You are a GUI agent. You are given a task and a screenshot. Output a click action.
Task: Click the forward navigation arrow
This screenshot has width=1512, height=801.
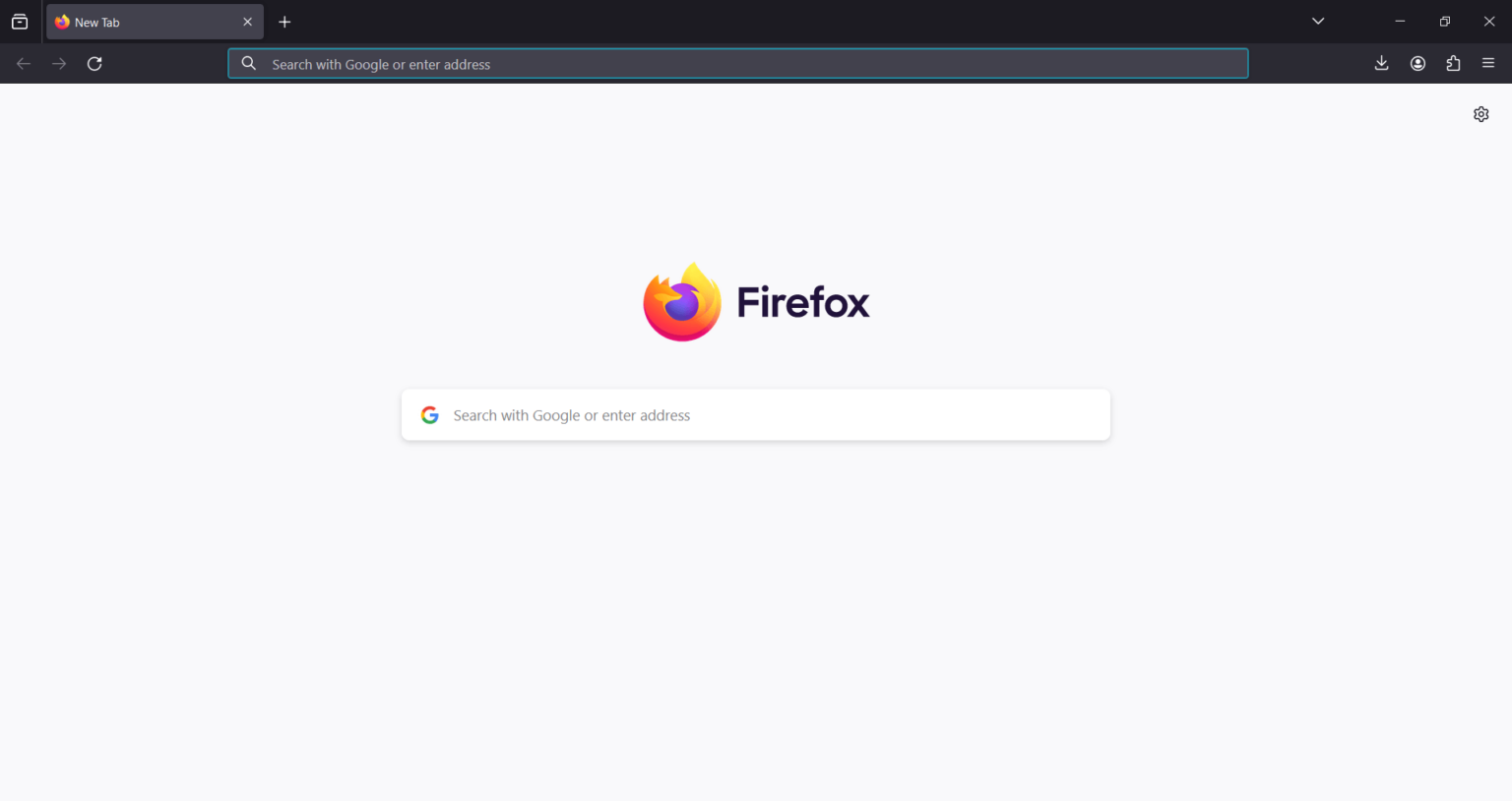pyautogui.click(x=58, y=63)
